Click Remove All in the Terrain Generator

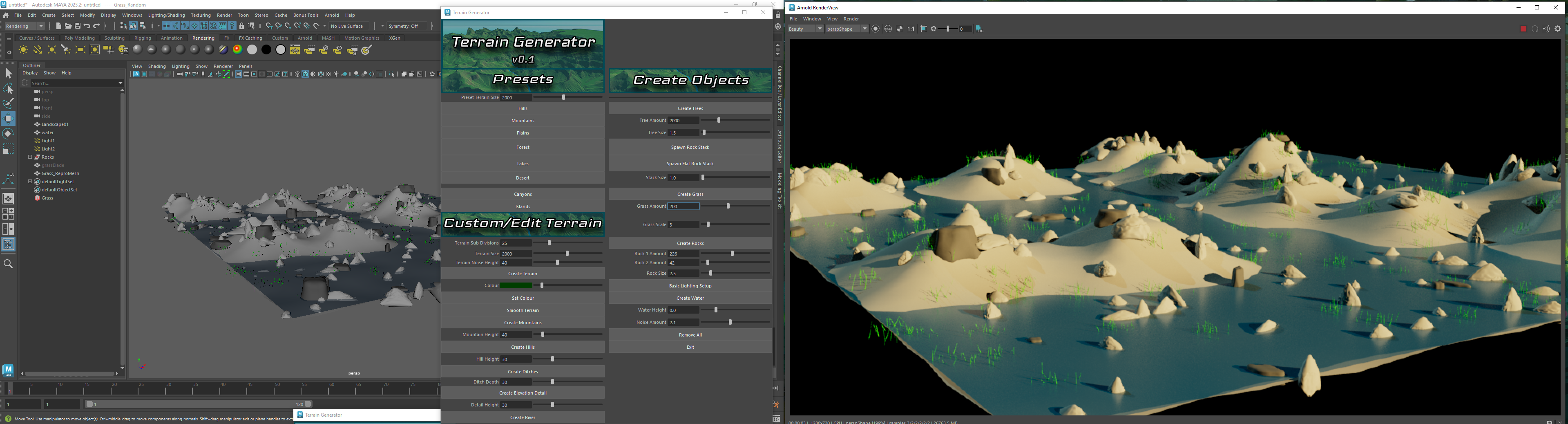click(690, 334)
